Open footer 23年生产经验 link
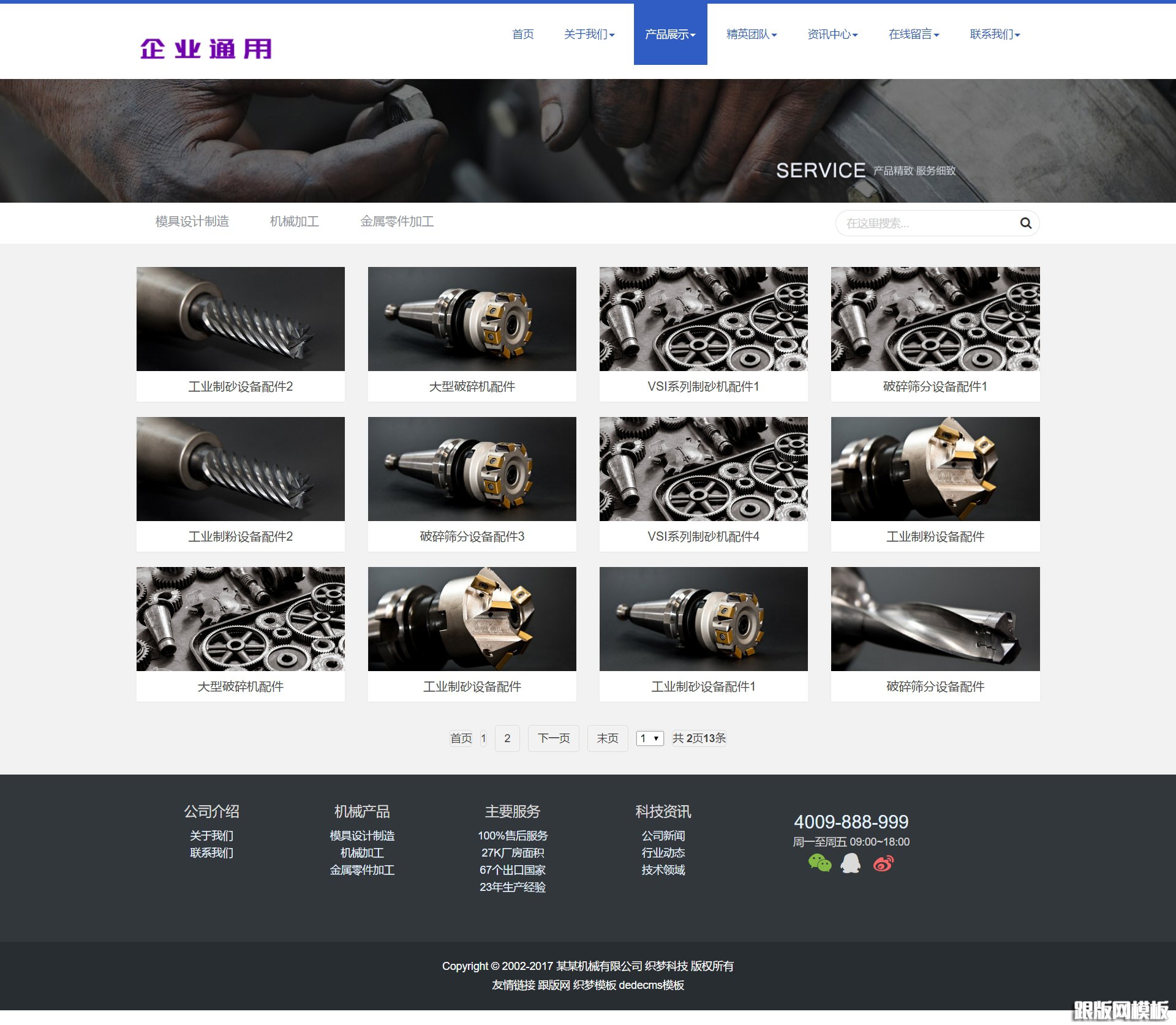The image size is (1176, 1025). 513,887
